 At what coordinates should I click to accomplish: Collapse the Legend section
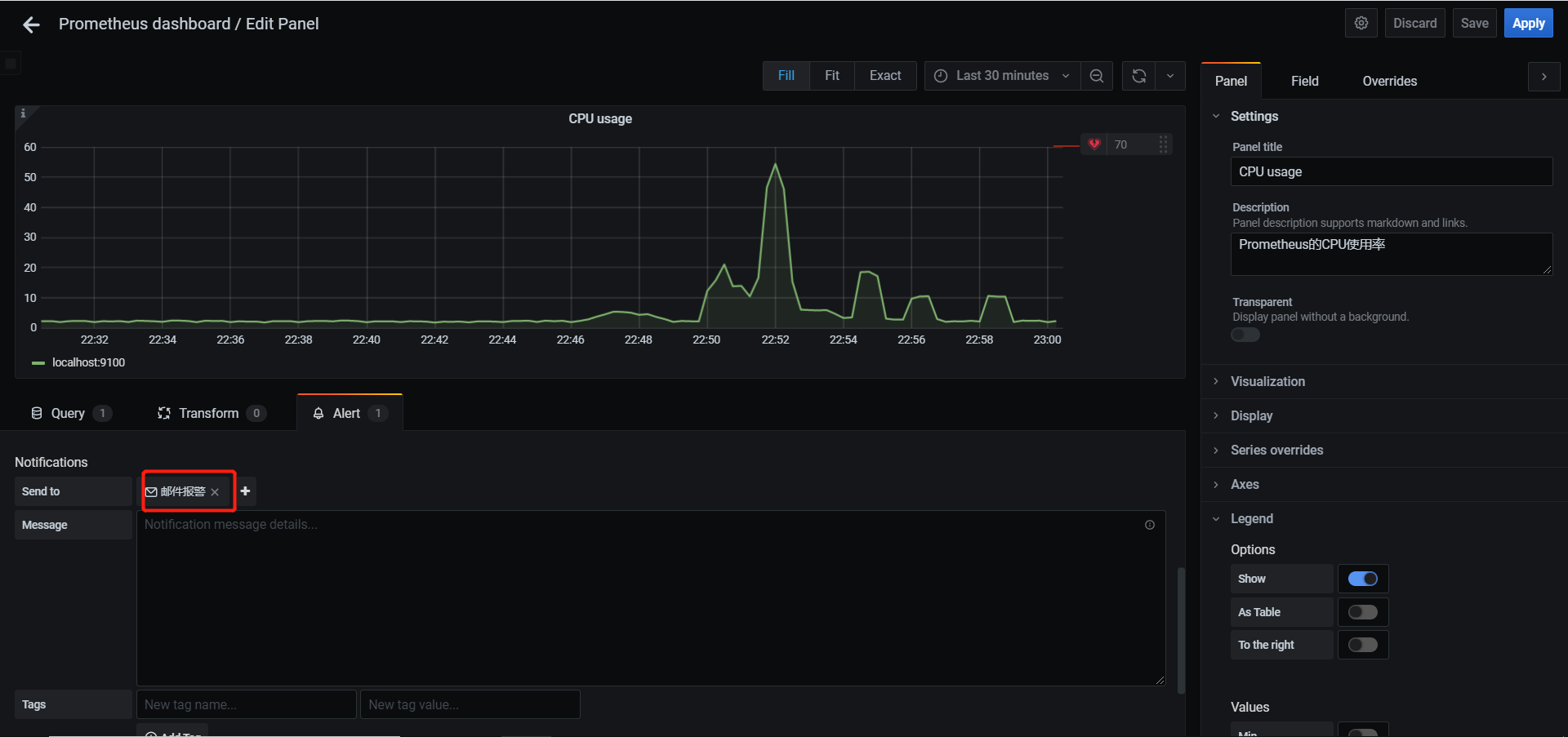(x=1250, y=518)
